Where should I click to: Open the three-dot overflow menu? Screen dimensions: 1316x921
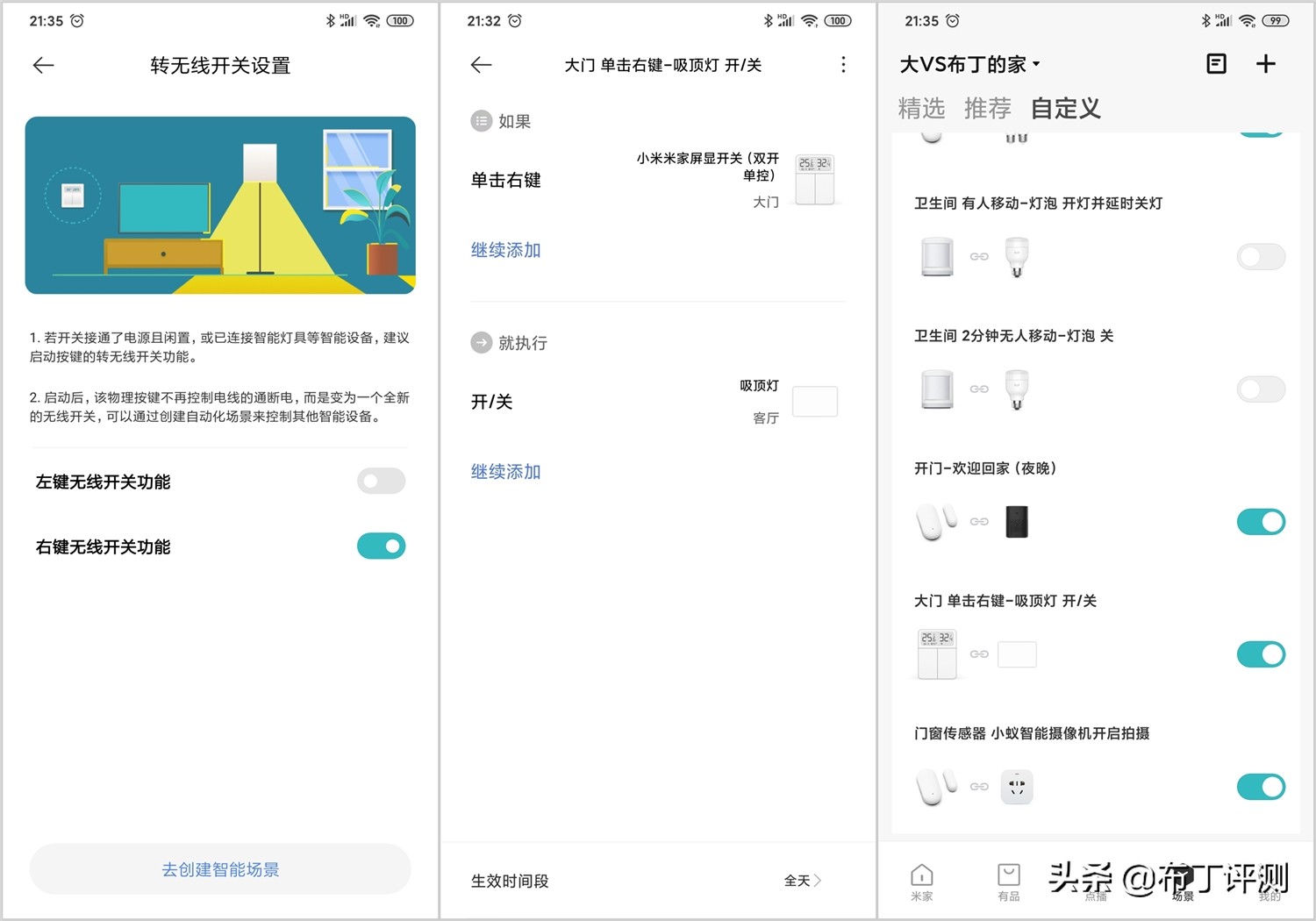point(842,64)
